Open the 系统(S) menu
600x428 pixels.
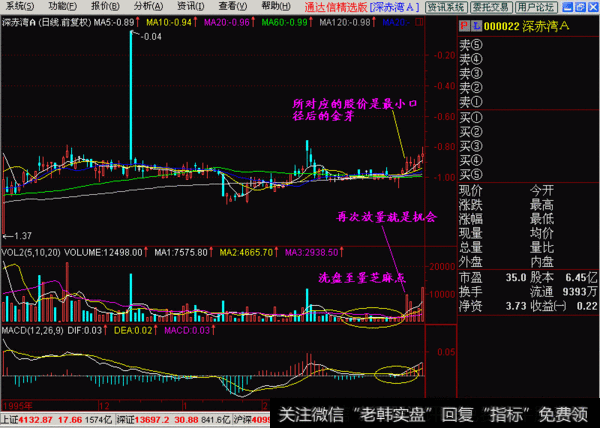coord(21,6)
